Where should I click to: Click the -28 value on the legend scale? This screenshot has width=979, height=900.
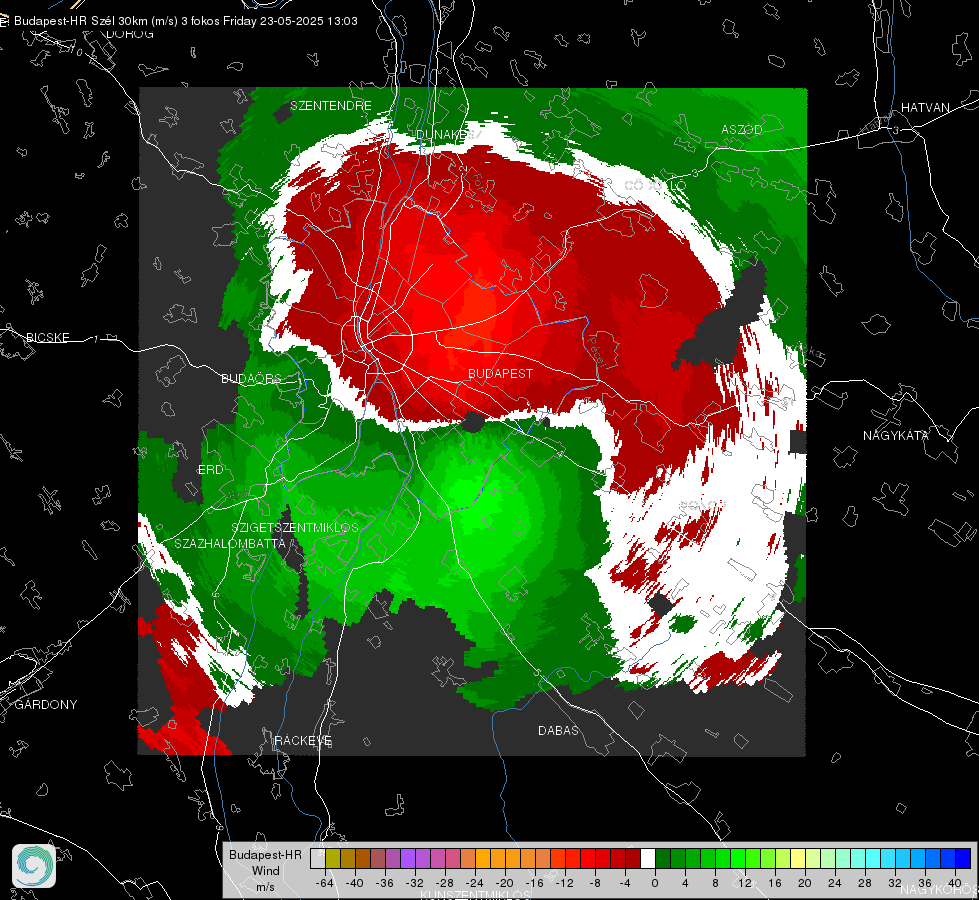[445, 883]
